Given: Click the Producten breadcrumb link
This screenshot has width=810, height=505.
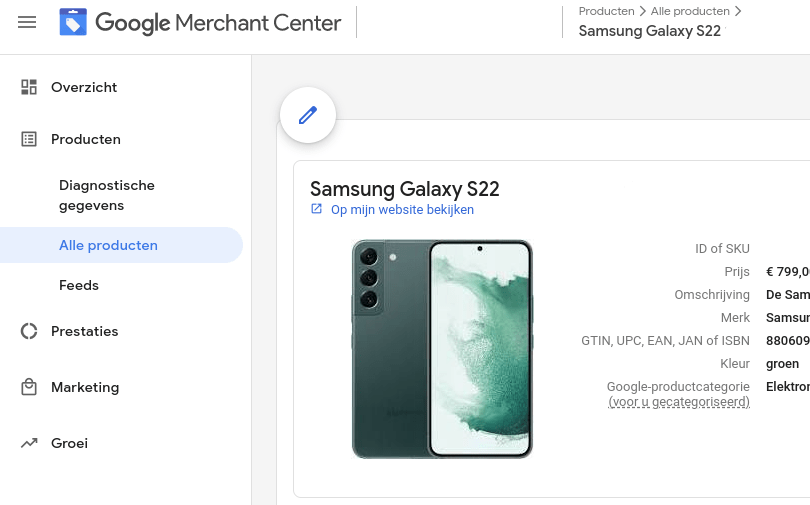Looking at the screenshot, I should pos(607,11).
